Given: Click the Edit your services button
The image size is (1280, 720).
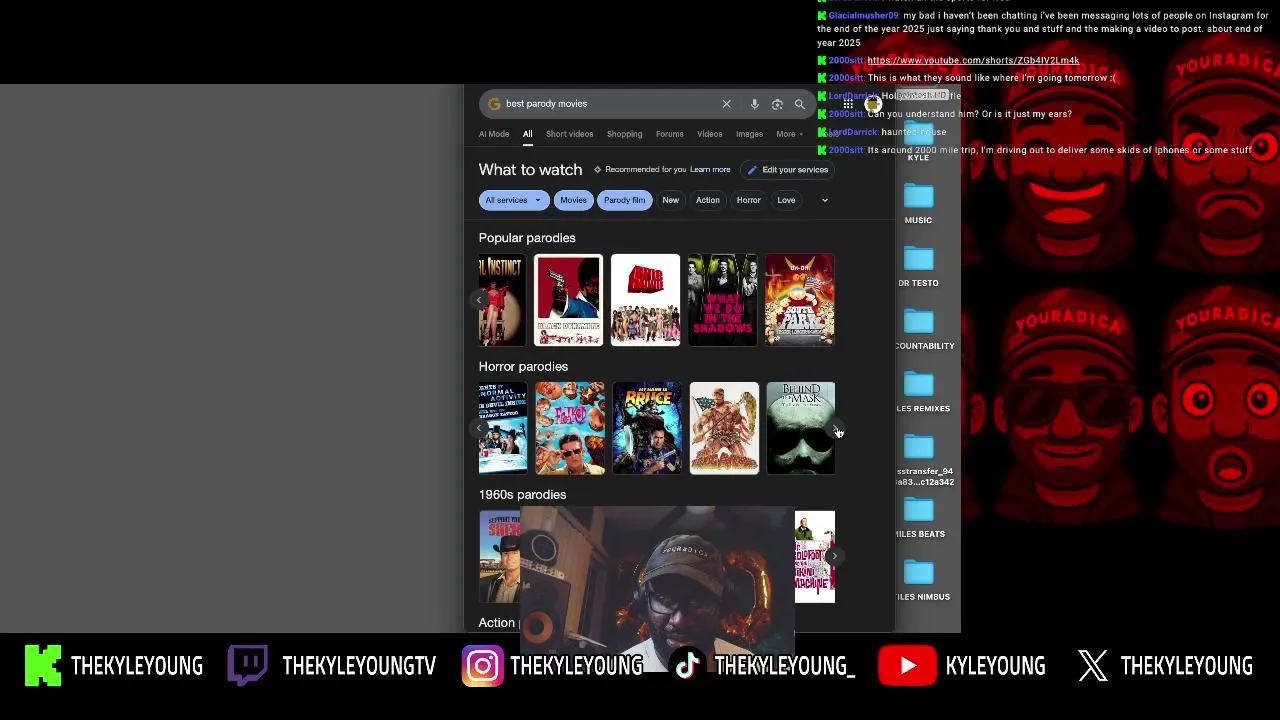Looking at the screenshot, I should tap(787, 170).
